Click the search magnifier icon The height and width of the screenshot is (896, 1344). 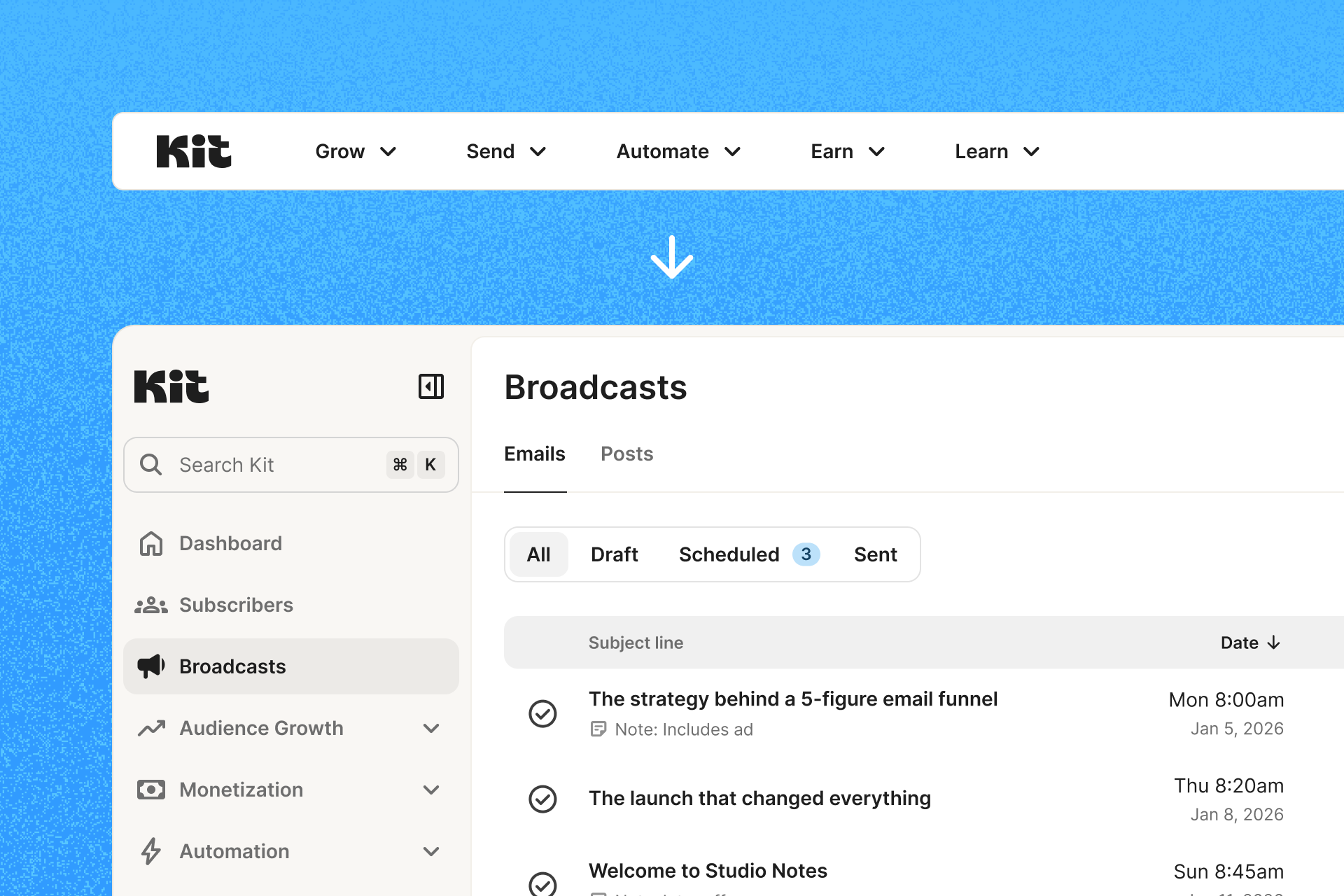click(150, 465)
